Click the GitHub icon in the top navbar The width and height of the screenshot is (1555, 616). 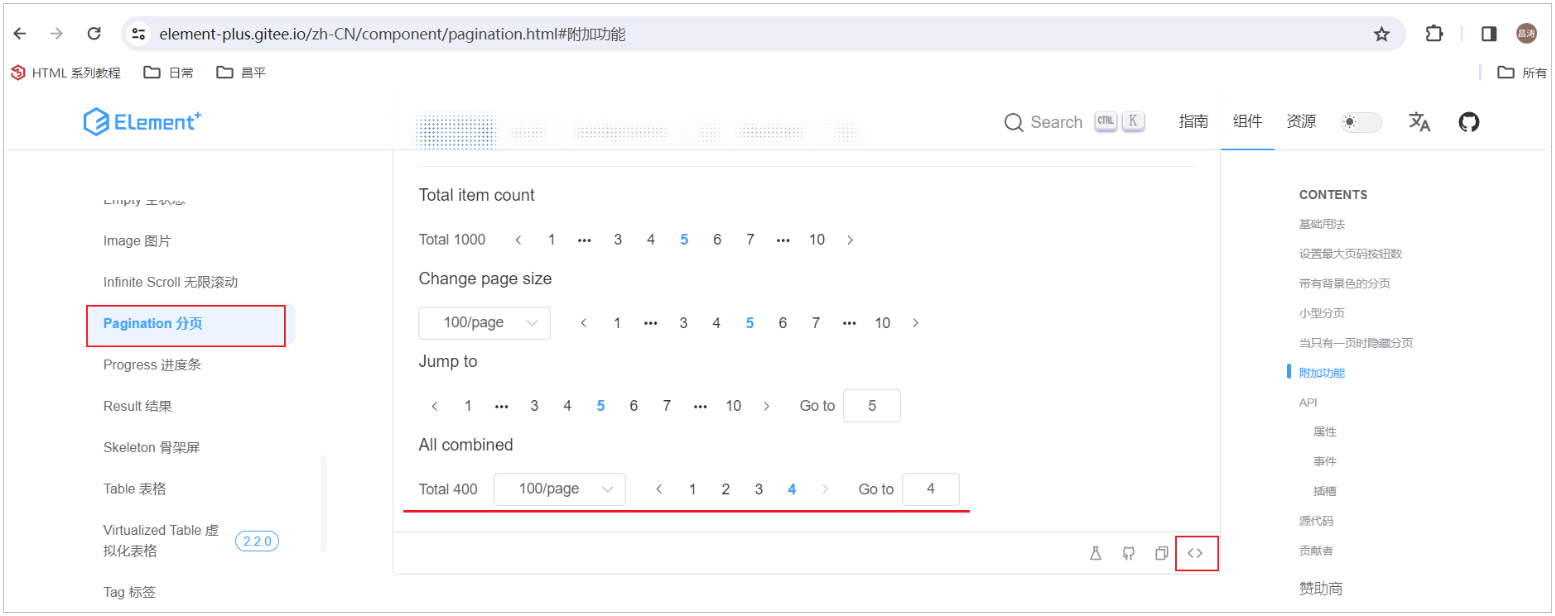1468,121
